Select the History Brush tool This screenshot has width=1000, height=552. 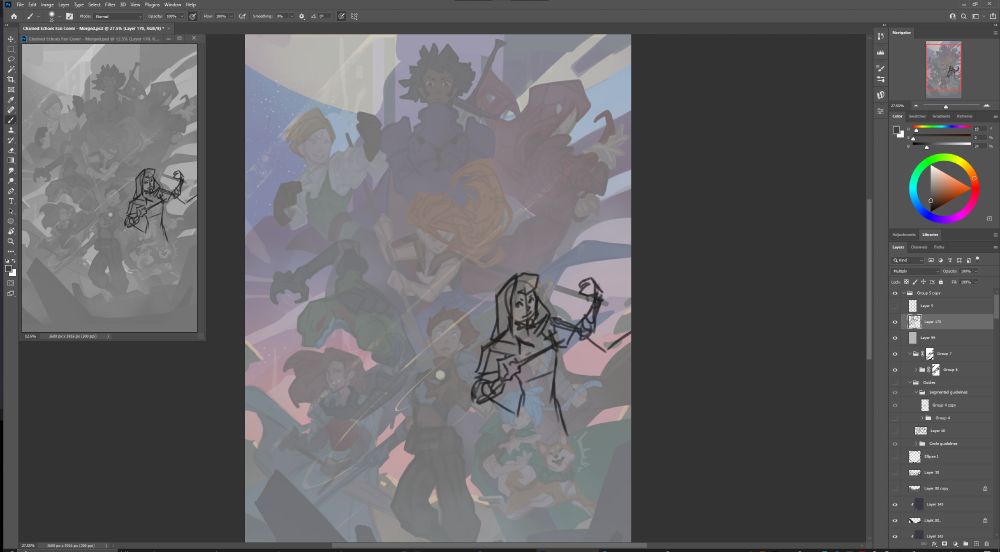tap(11, 140)
